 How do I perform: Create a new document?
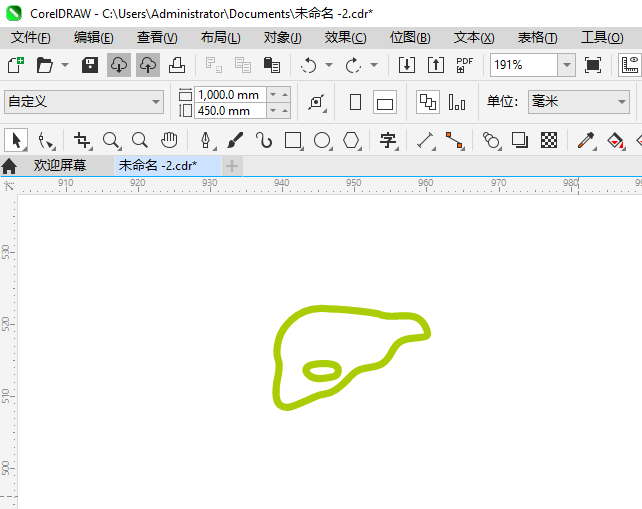[x=16, y=65]
